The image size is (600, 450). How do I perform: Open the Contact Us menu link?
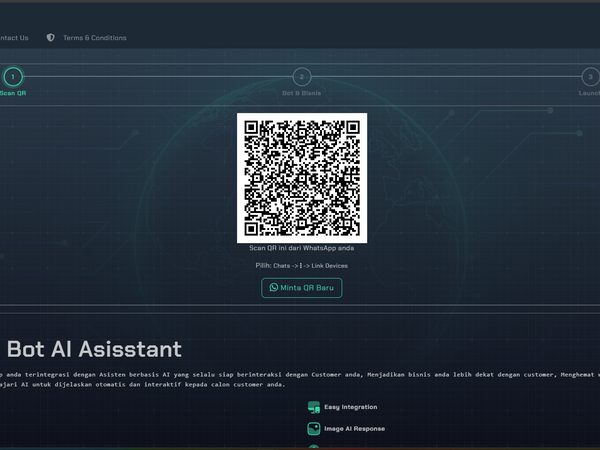[14, 38]
